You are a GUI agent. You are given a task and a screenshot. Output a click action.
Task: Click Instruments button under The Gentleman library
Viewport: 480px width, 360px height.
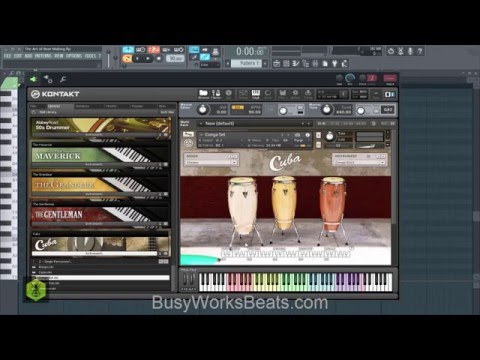(x=94, y=224)
